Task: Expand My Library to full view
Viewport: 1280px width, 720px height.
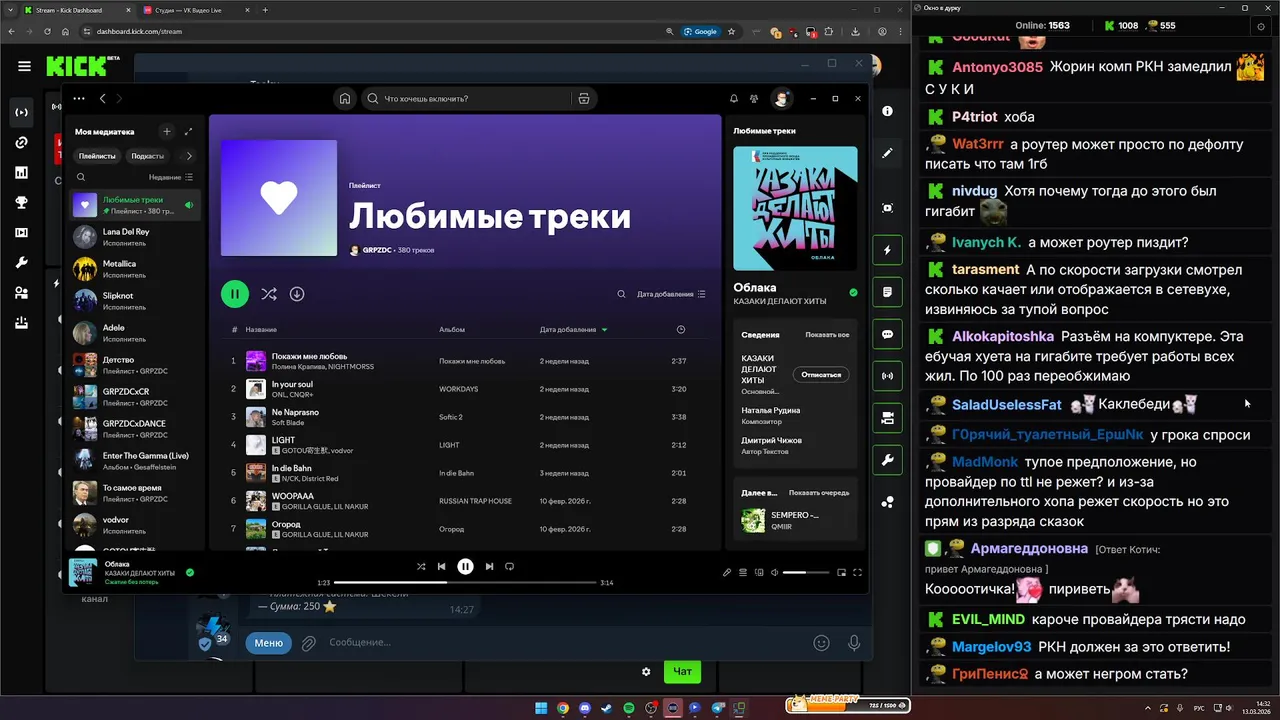Action: coord(189,131)
